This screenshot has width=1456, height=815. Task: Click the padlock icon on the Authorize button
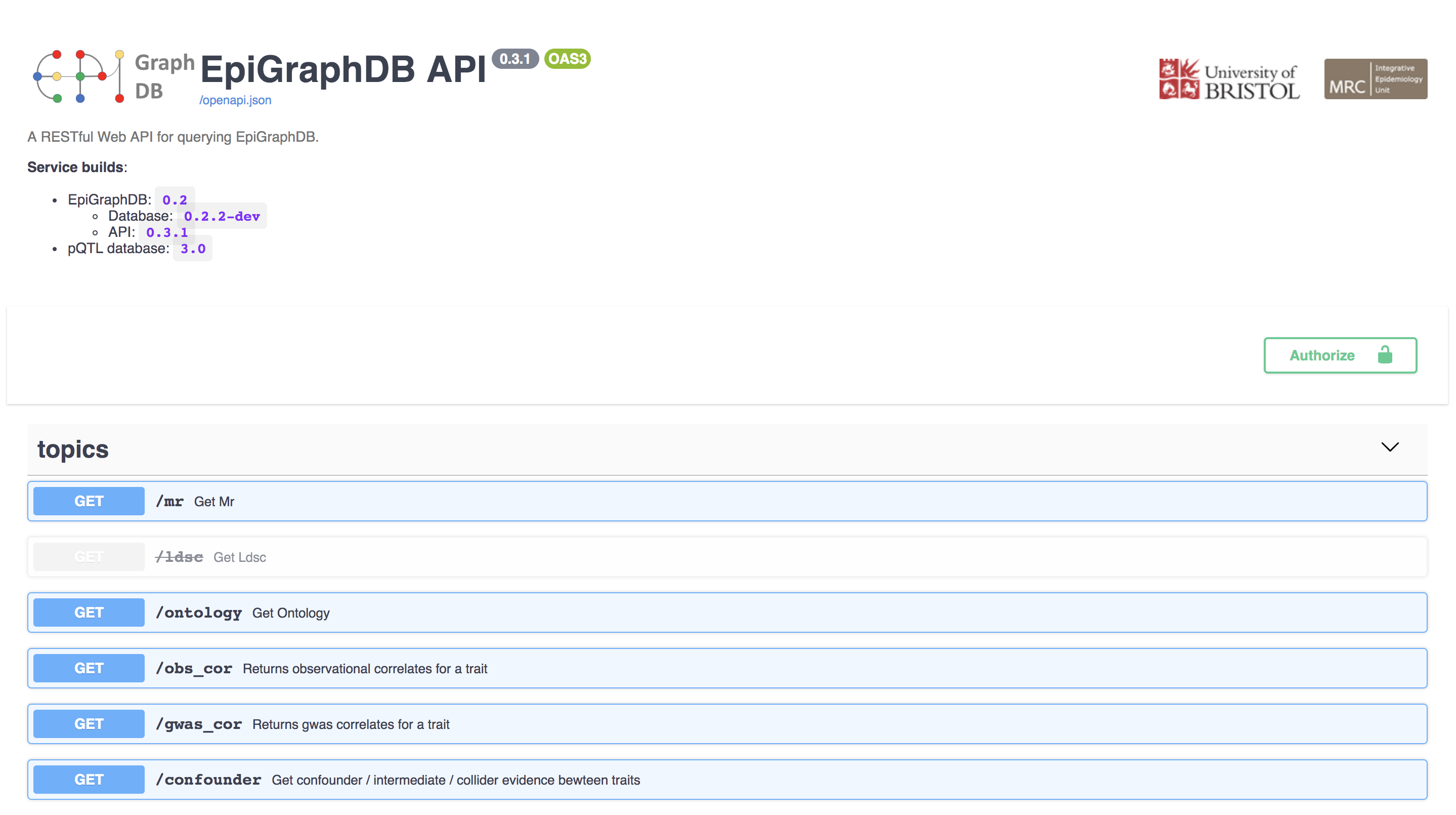pos(1384,355)
